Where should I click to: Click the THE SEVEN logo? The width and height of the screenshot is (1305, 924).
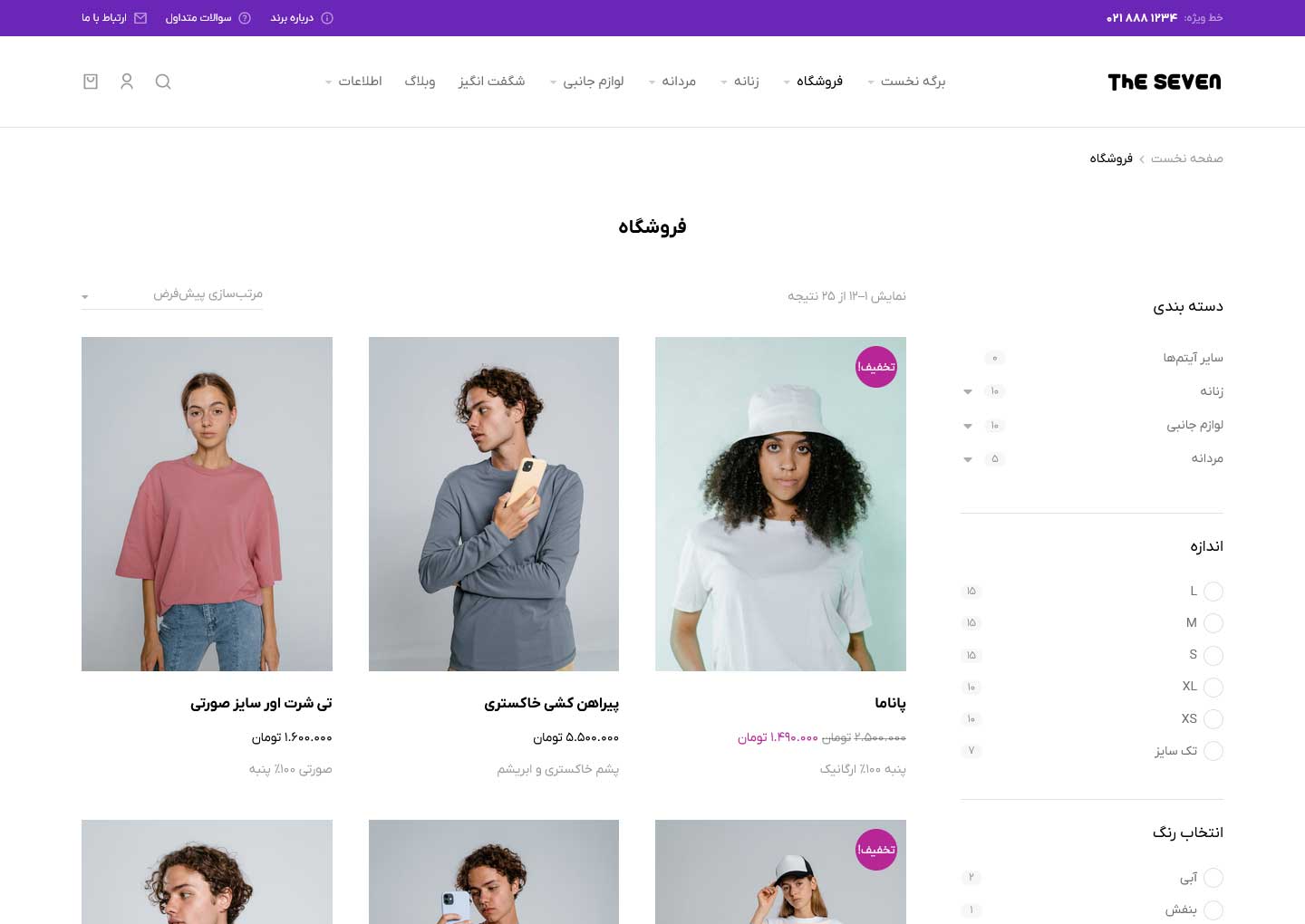click(1165, 82)
